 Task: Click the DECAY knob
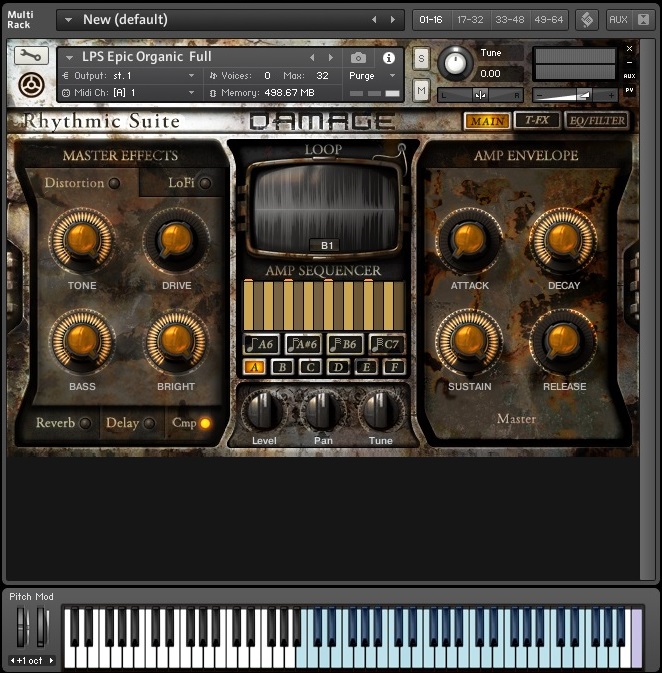pyautogui.click(x=563, y=240)
